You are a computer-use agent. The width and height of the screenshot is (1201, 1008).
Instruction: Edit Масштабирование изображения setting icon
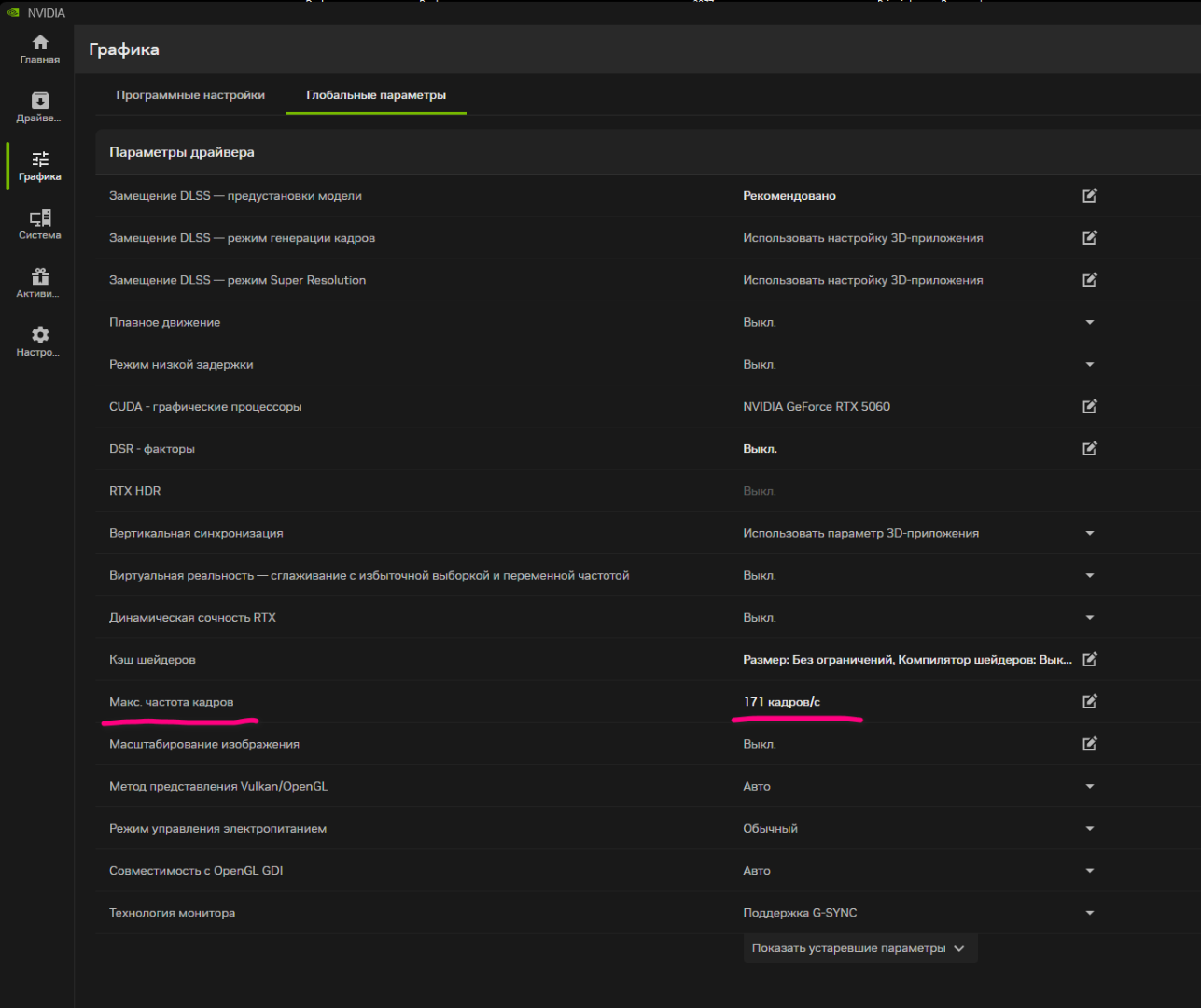[1089, 744]
